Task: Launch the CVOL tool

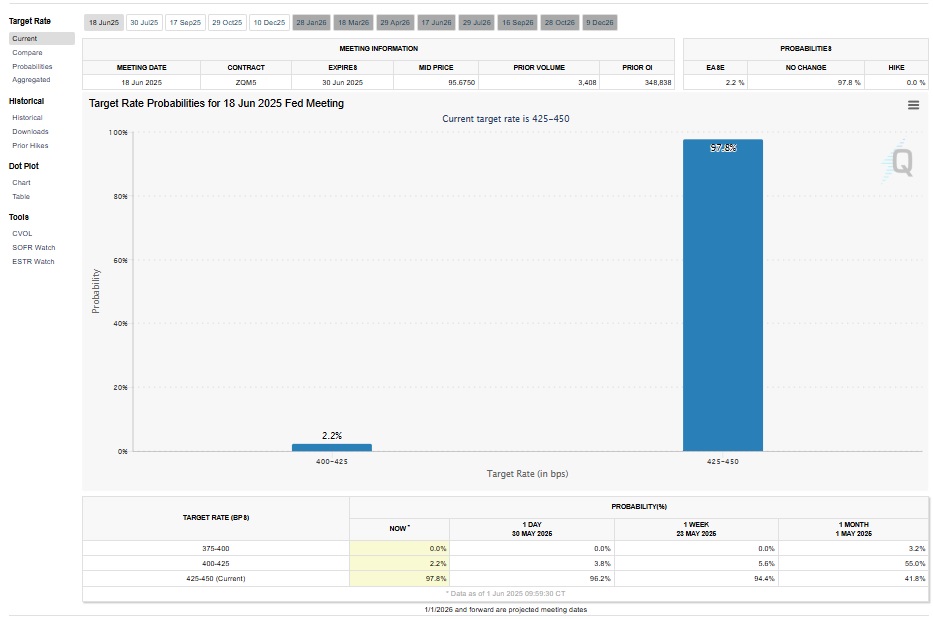Action: click(22, 233)
